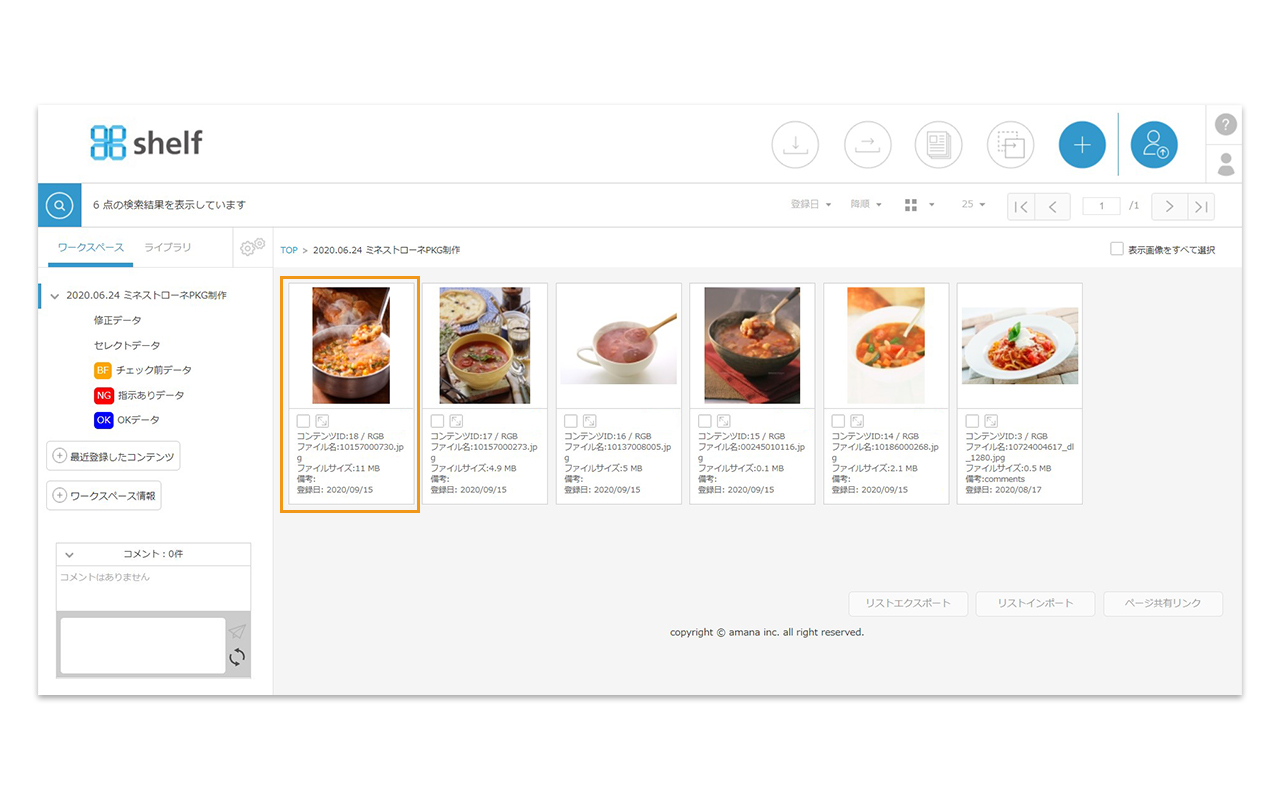Open the steaming pot soup thumbnail
The width and height of the screenshot is (1280, 800).
351,345
